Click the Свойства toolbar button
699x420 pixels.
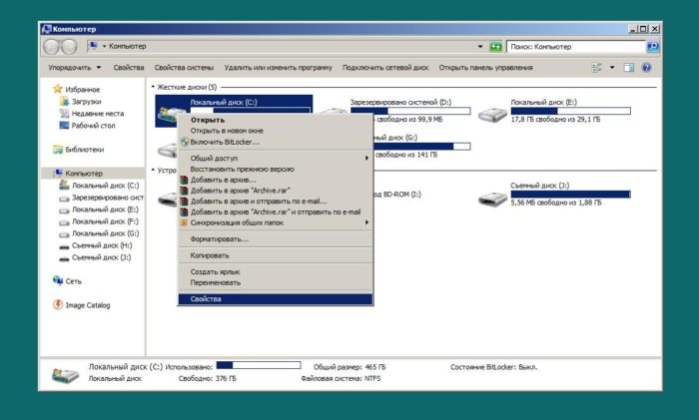(x=129, y=68)
